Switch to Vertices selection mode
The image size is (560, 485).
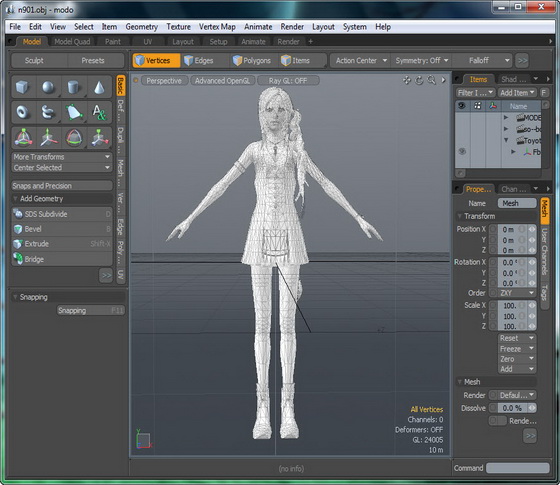tap(157, 60)
